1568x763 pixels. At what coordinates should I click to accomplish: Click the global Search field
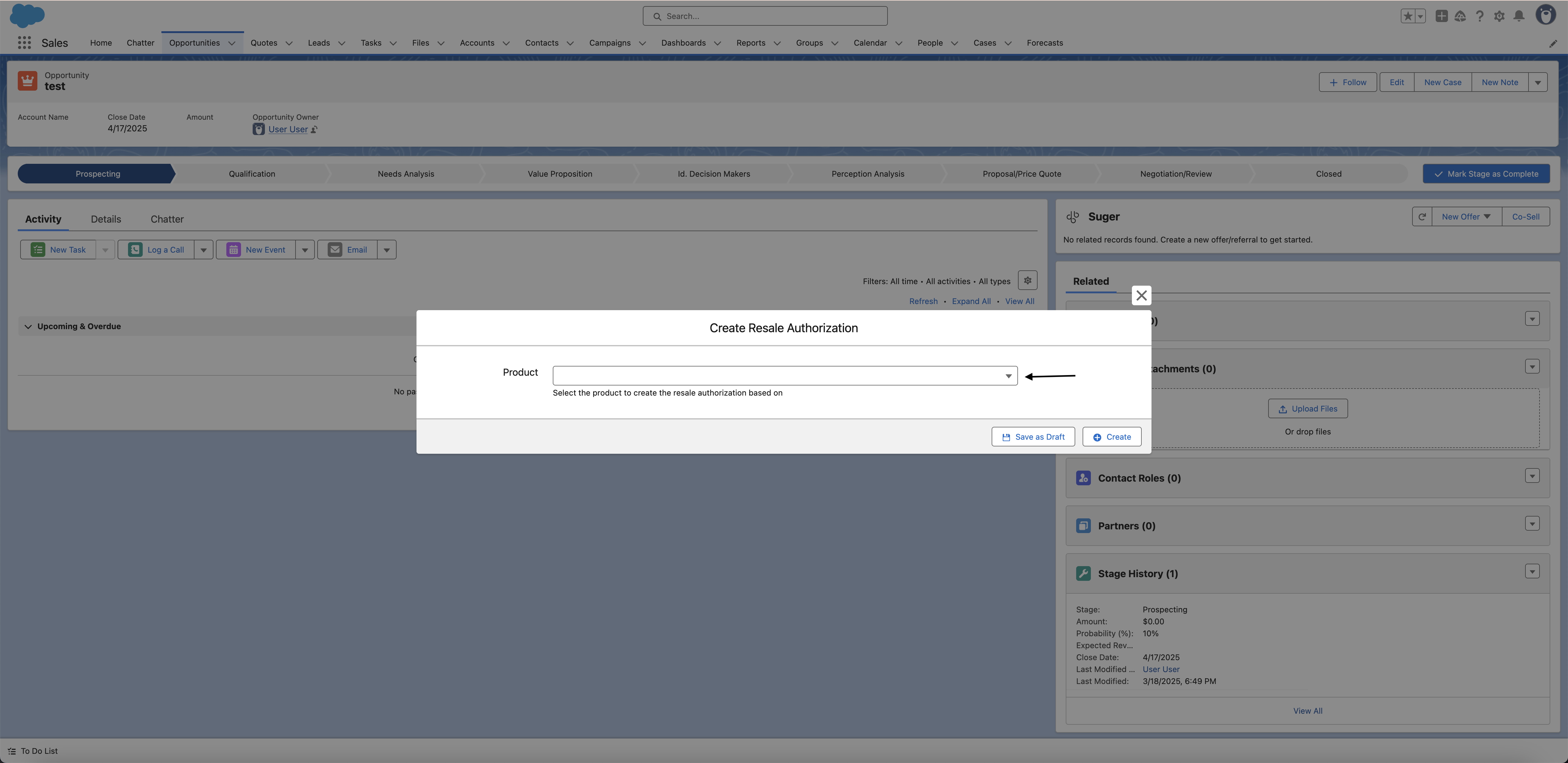(765, 17)
